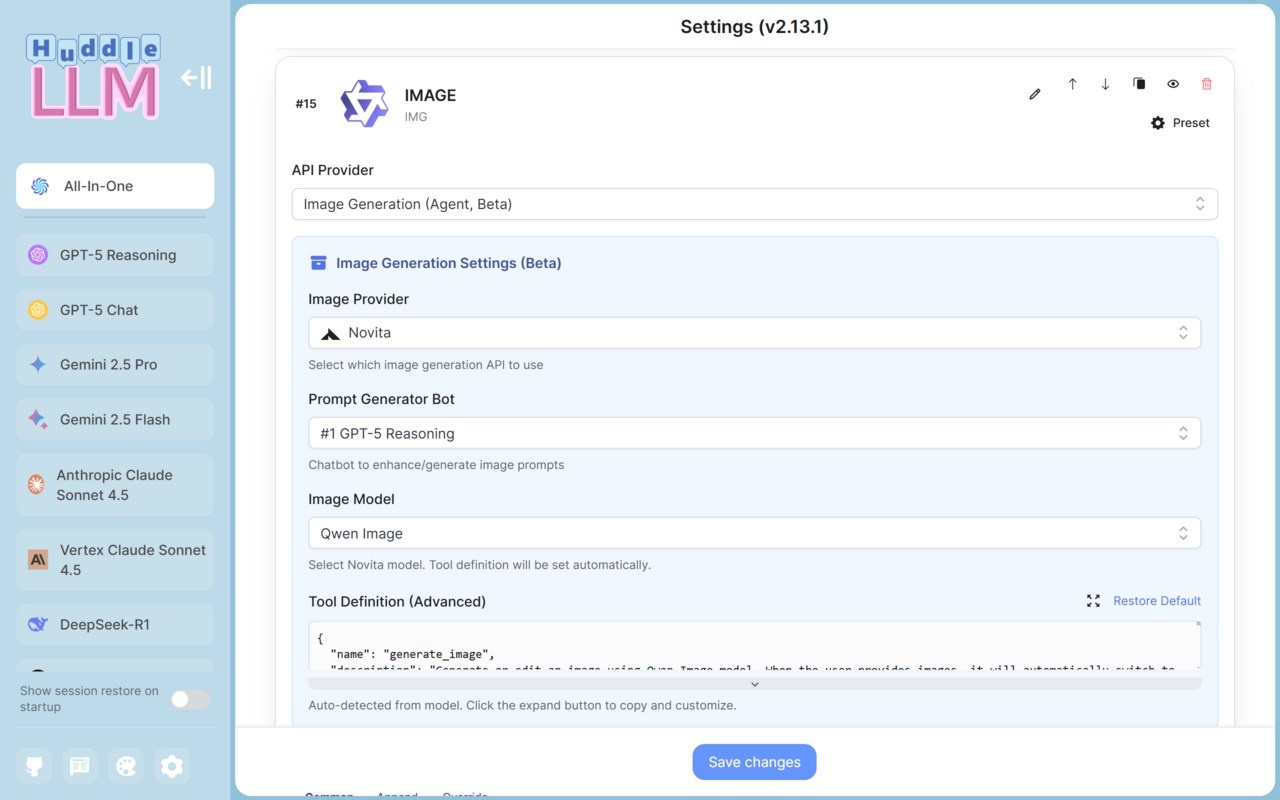The image size is (1280, 800).
Task: Select All-In-One in the sidebar
Action: pos(115,186)
